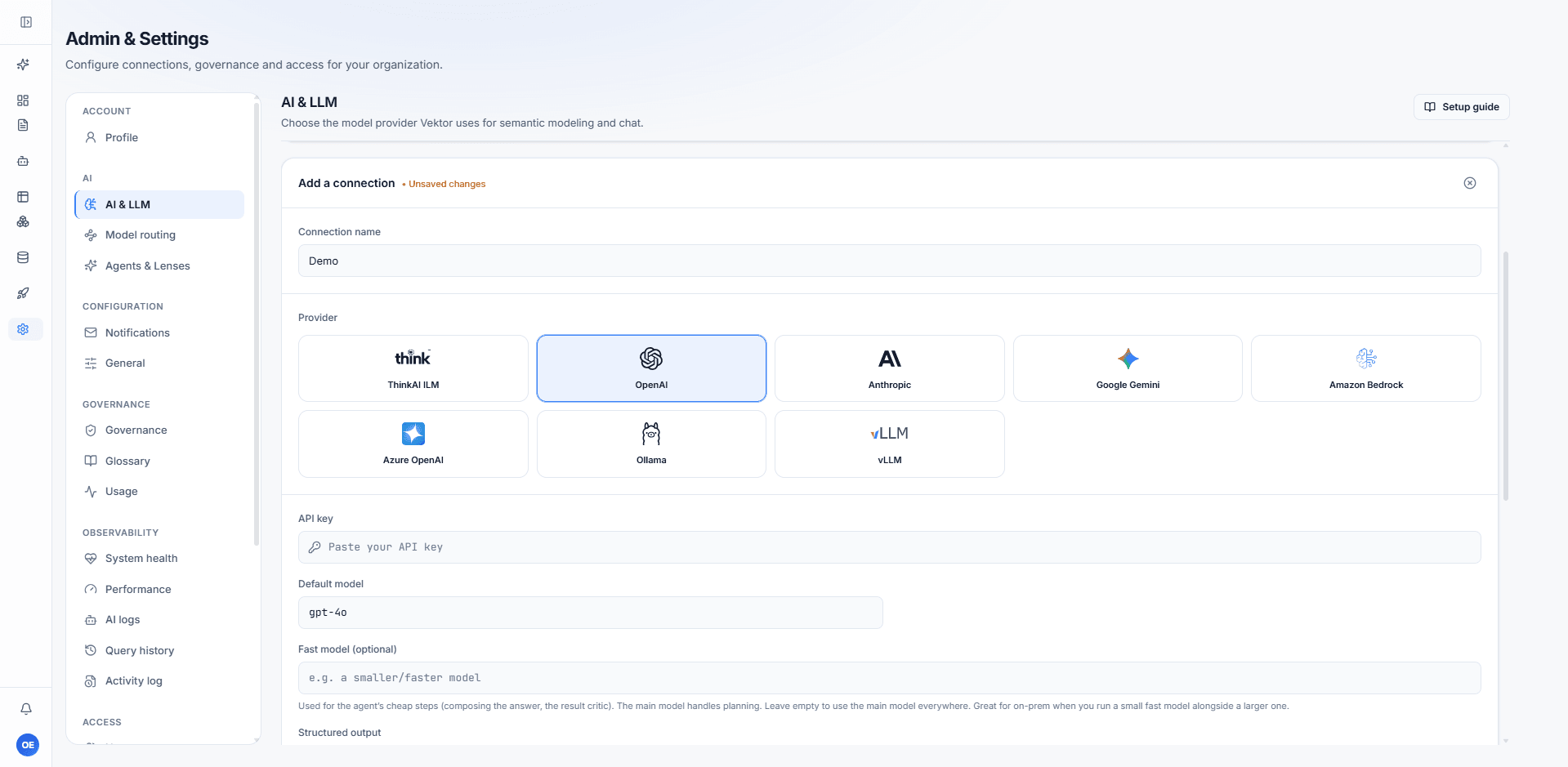The width and height of the screenshot is (1568, 767).
Task: Open Activity log page
Action: [159, 681]
